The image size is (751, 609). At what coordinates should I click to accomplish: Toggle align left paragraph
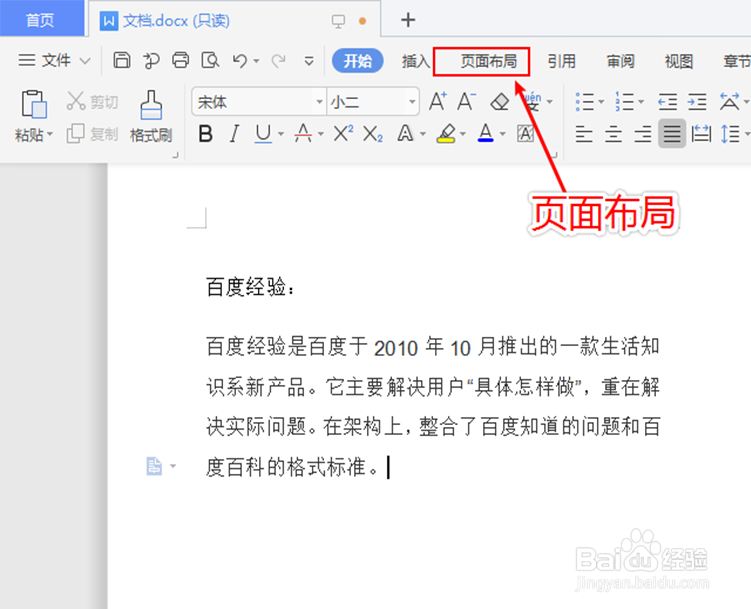click(x=584, y=134)
